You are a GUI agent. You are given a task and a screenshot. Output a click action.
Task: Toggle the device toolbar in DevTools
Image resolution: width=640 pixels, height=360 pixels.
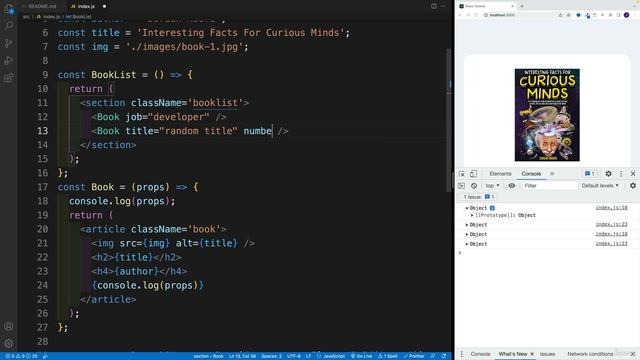473,174
